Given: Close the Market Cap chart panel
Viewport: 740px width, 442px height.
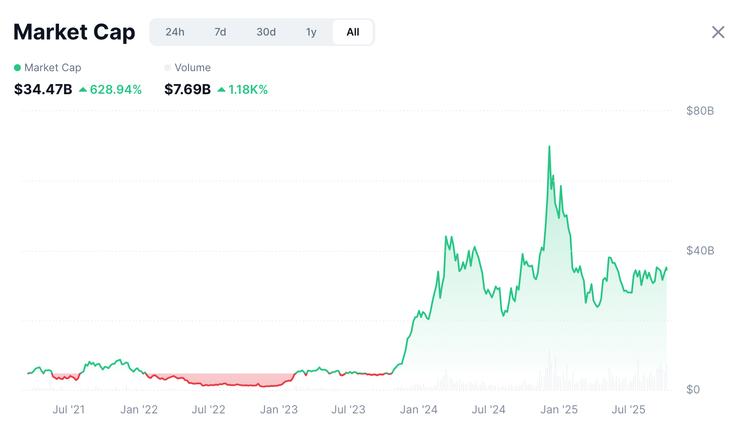Looking at the screenshot, I should pos(718,32).
